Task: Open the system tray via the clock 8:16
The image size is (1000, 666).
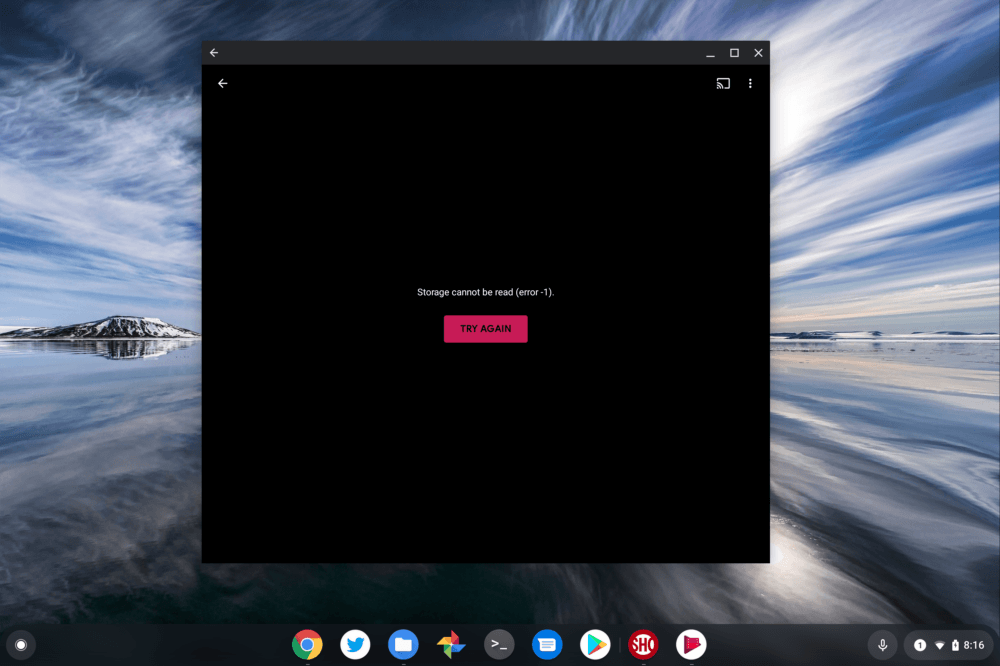Action: (974, 645)
